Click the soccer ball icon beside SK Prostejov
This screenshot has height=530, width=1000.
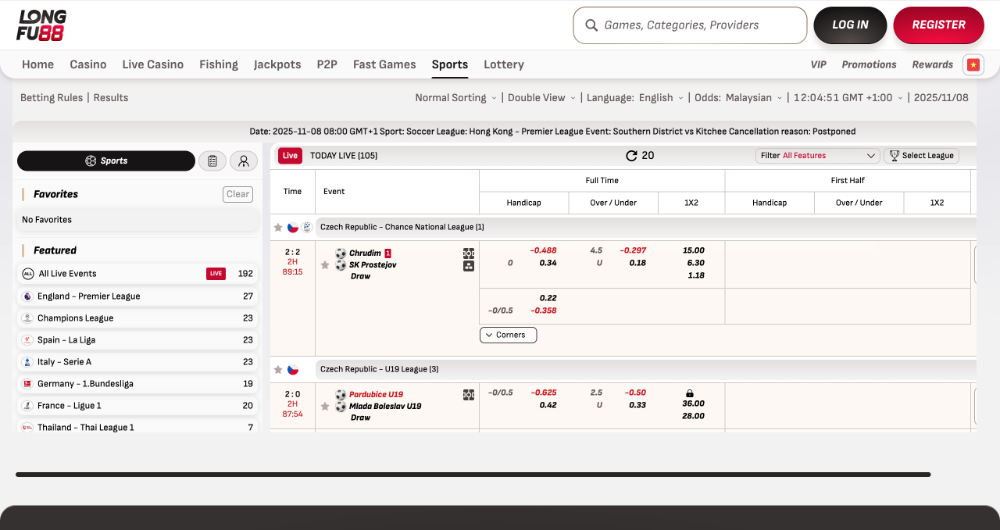341,265
